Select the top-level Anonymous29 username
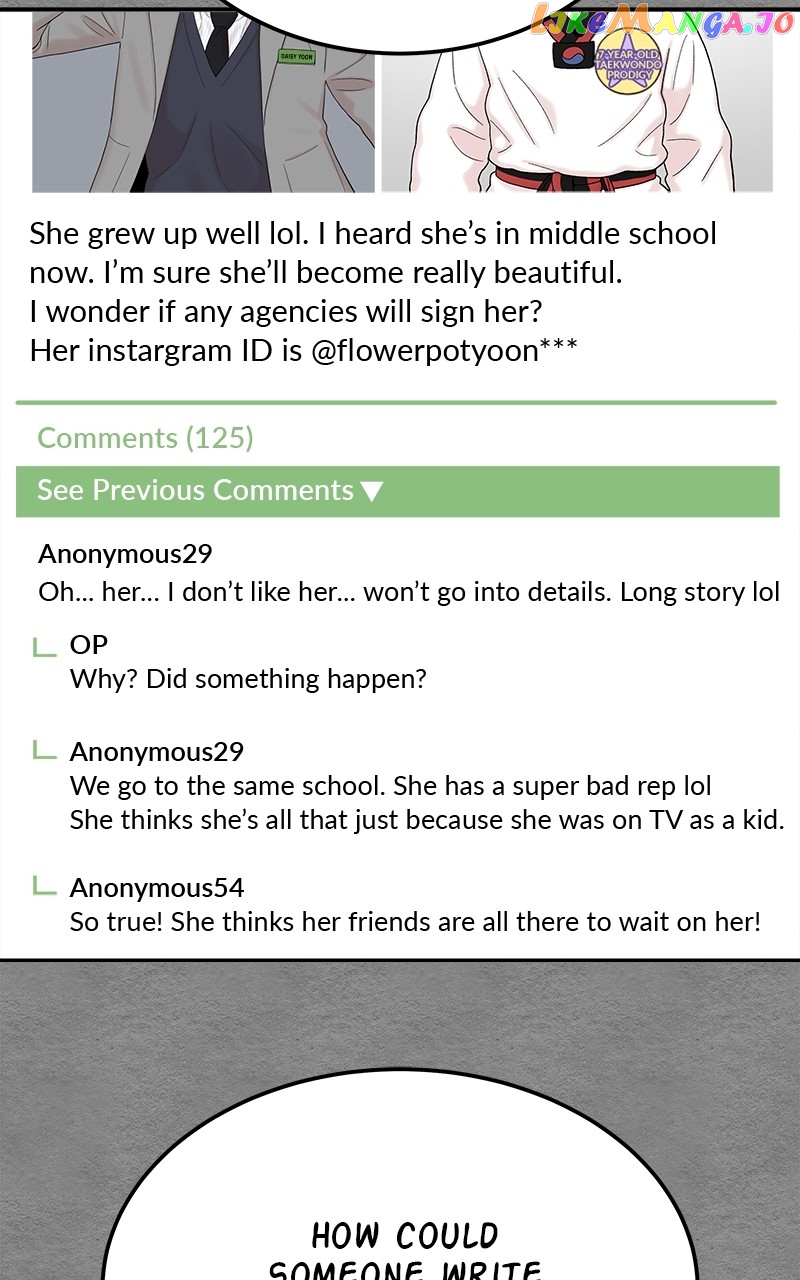The width and height of the screenshot is (800, 1280). [x=125, y=554]
